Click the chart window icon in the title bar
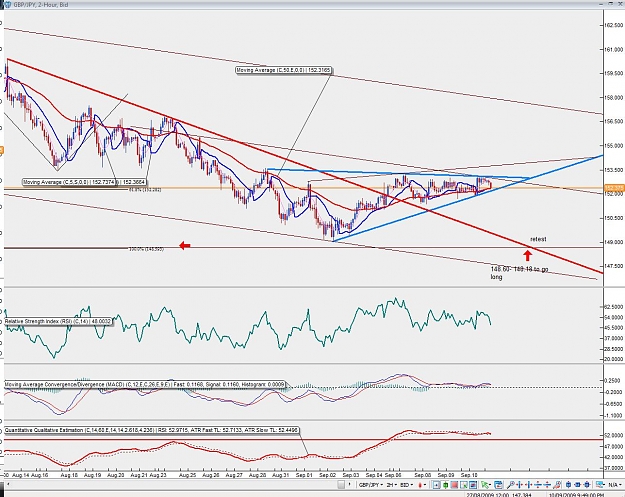This screenshot has height=497, width=625. 7,4
